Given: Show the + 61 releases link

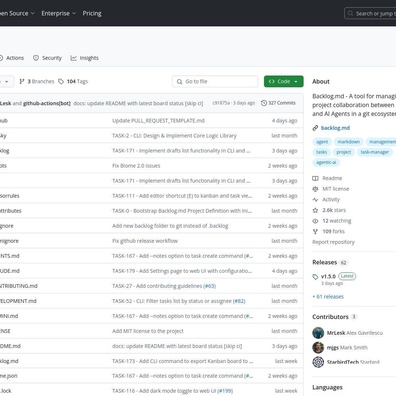Looking at the screenshot, I should 328,297.
